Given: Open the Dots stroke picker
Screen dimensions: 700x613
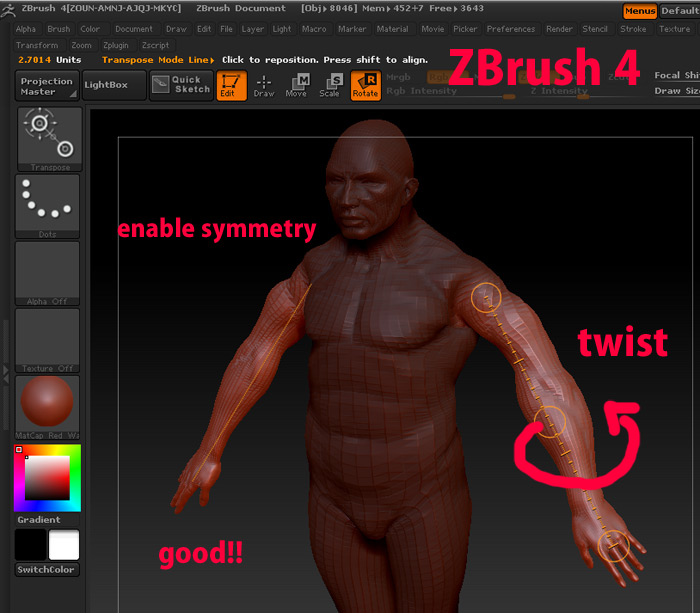Looking at the screenshot, I should [47, 206].
